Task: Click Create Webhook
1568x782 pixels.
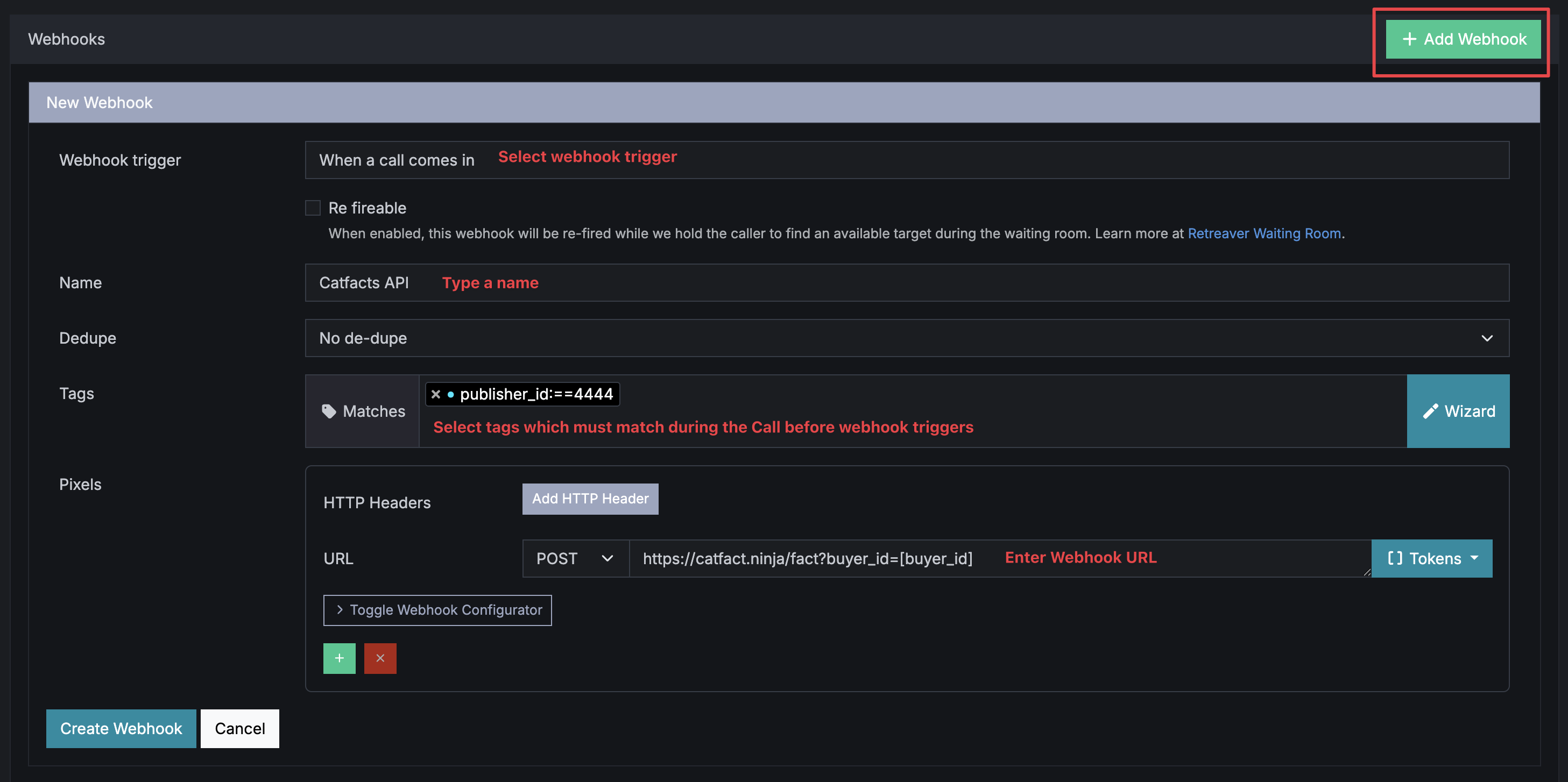Action: coord(121,728)
